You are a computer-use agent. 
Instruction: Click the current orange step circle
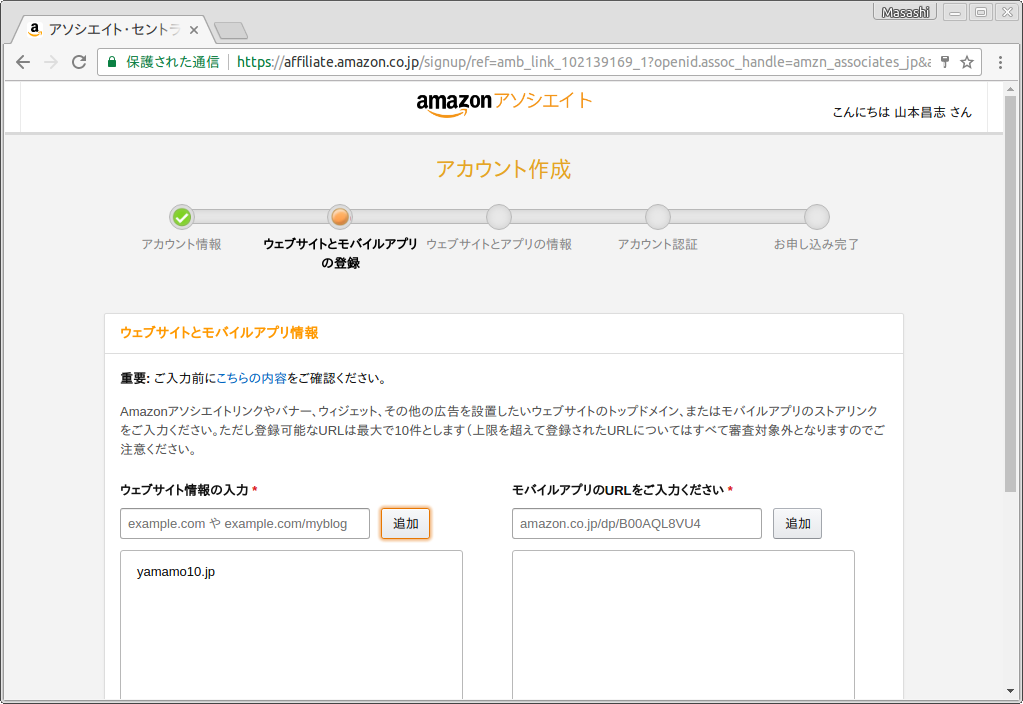pos(340,217)
